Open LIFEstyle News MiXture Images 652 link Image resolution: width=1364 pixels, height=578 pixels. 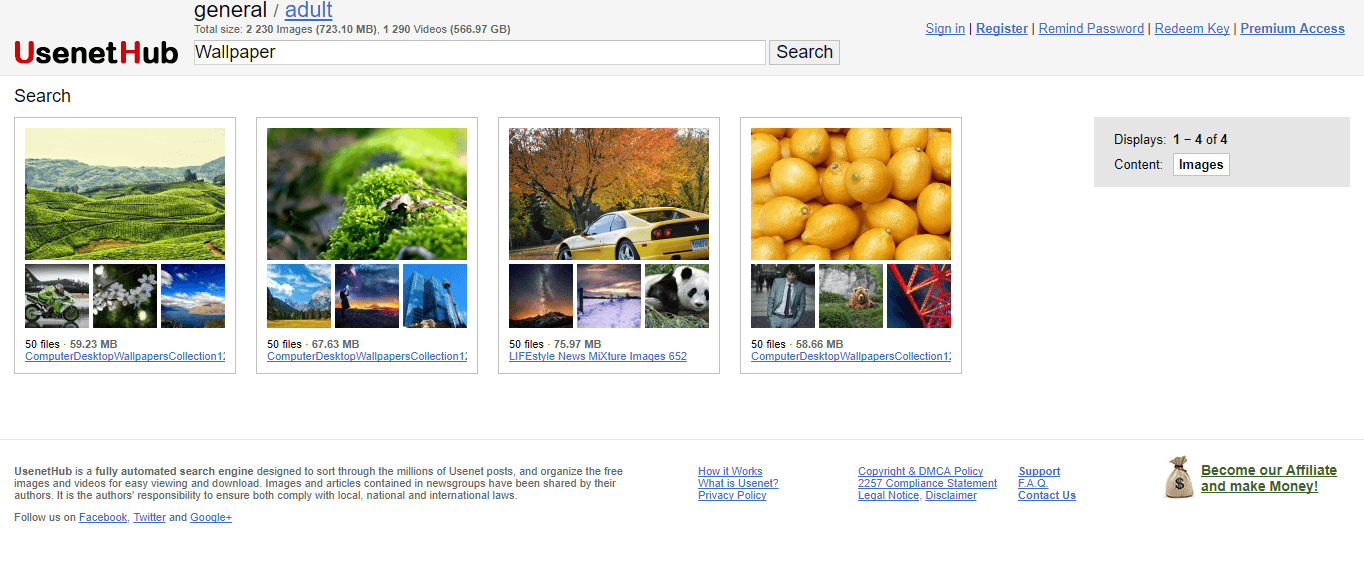[x=598, y=357]
